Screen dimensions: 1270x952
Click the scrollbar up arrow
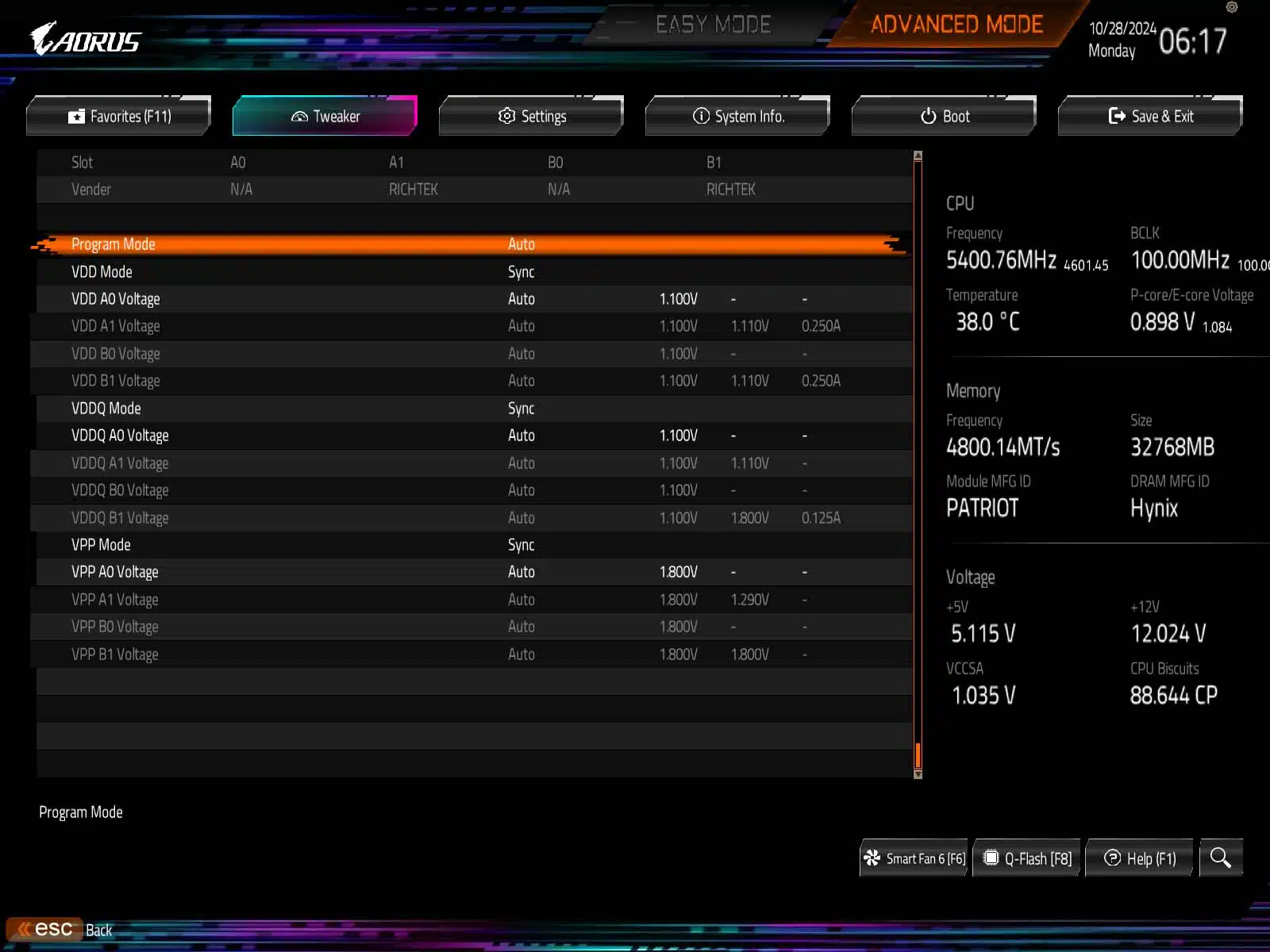click(918, 156)
